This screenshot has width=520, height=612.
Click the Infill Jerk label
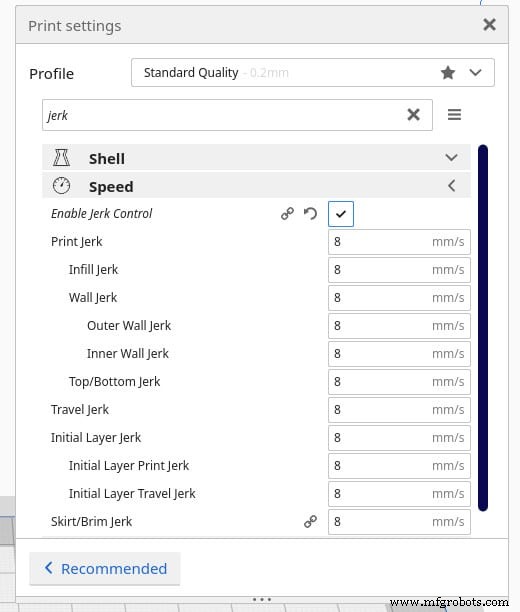pos(93,270)
